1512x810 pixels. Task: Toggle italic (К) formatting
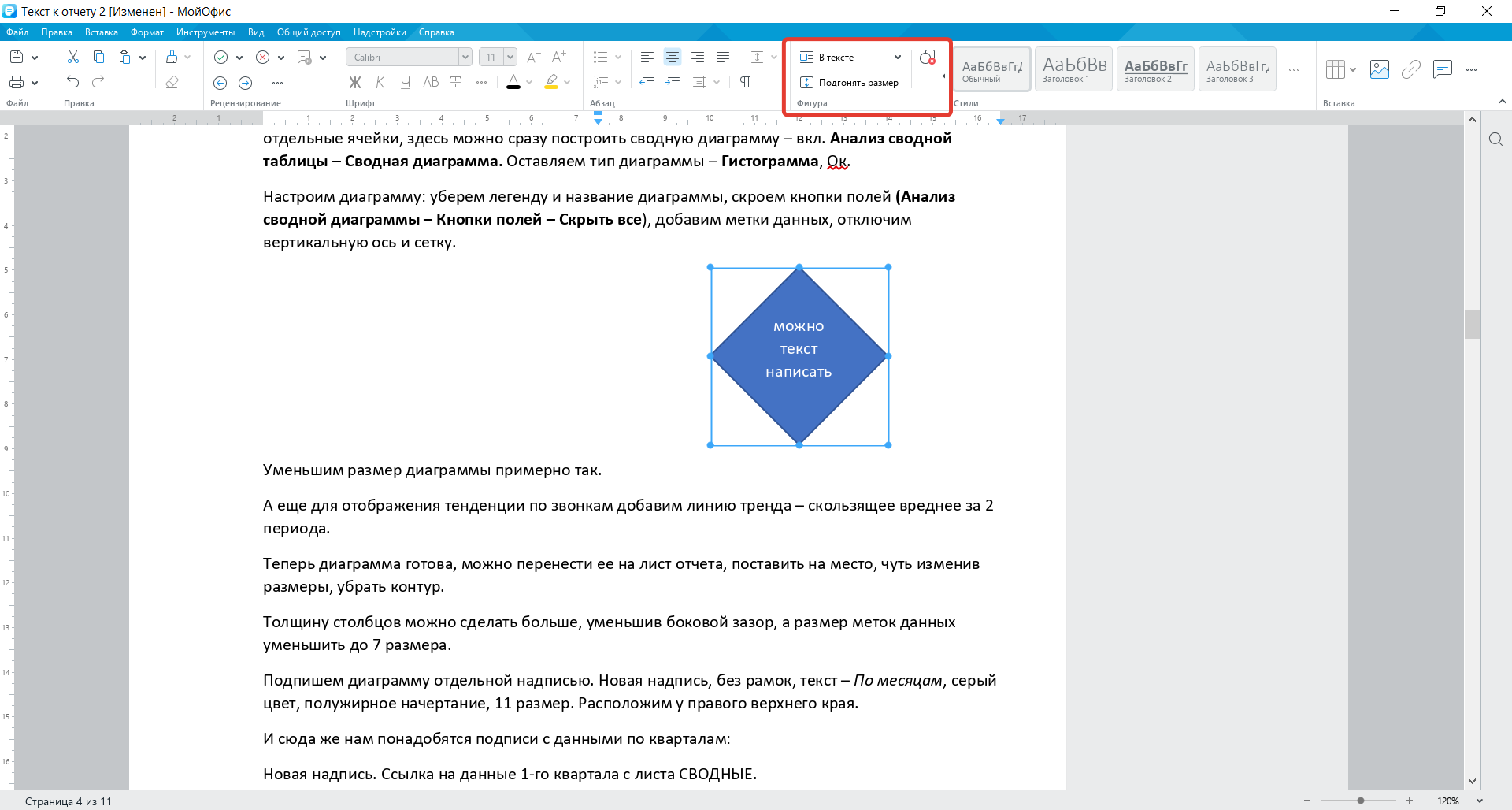[x=380, y=82]
